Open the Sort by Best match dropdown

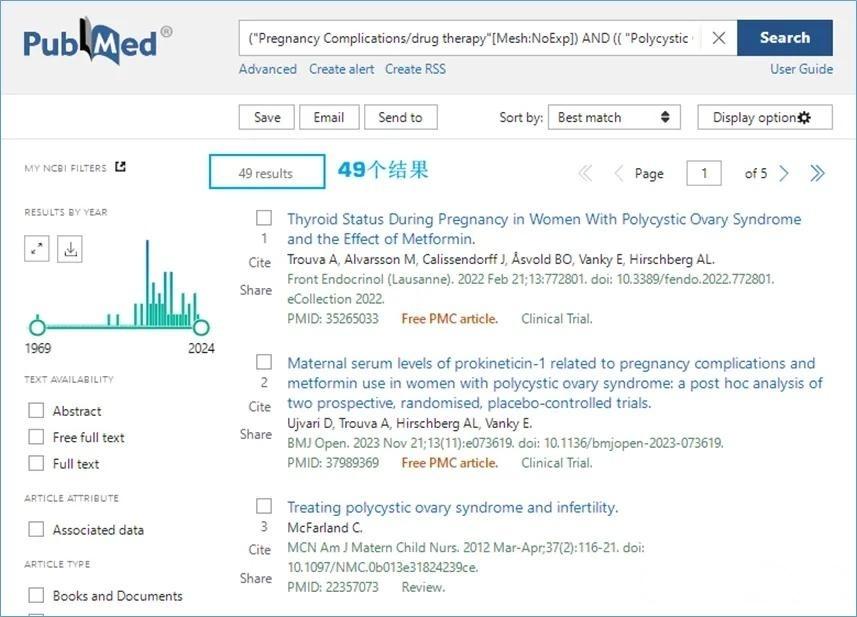coord(614,117)
